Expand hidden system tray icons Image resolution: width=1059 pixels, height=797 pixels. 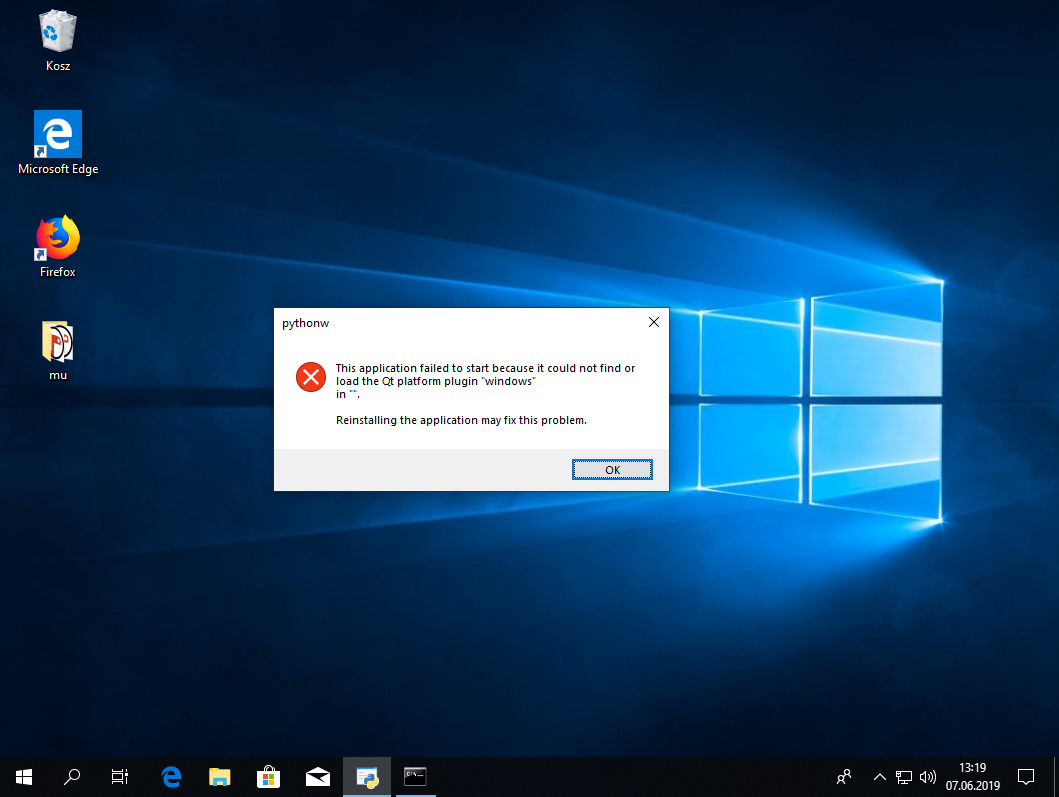click(879, 777)
